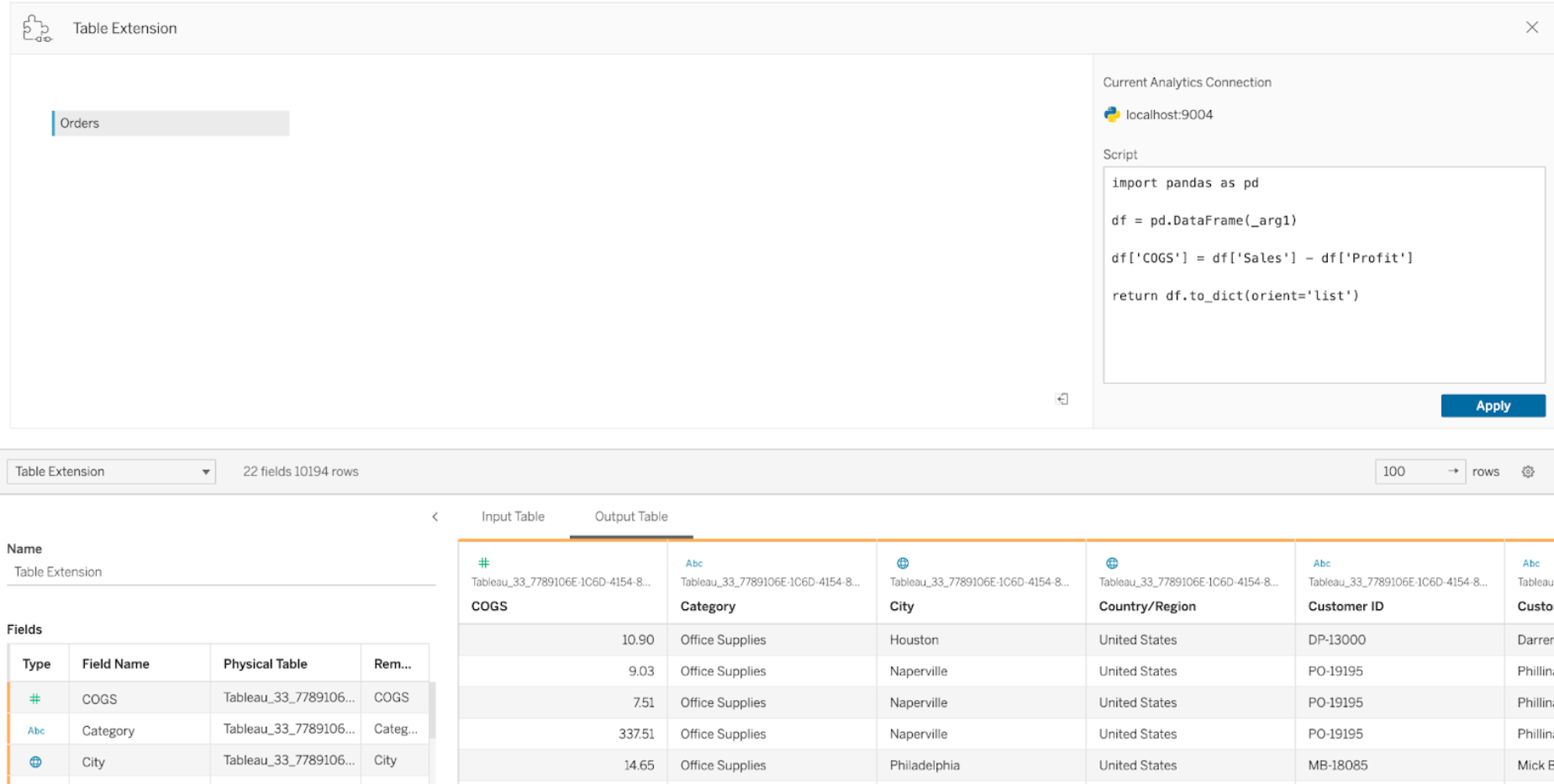Switch to the Input Table tab
The width and height of the screenshot is (1554, 784).
tap(513, 516)
